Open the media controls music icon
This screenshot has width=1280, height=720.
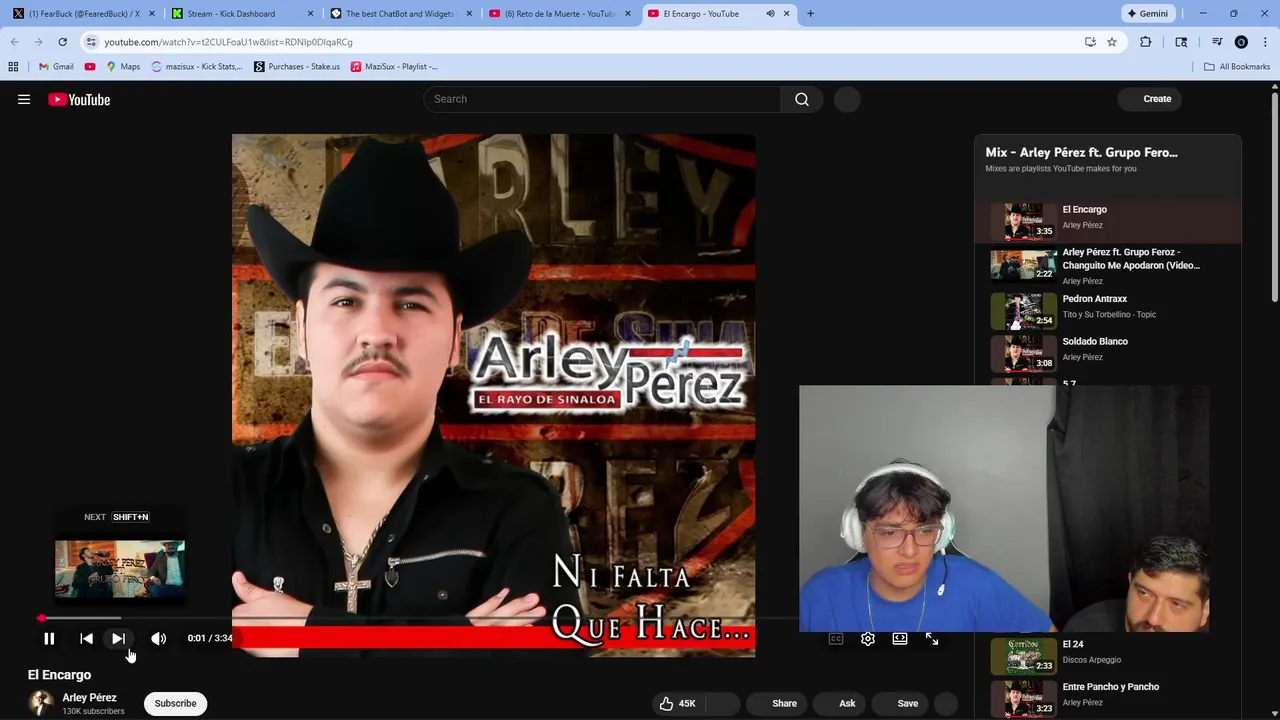pos(1217,42)
